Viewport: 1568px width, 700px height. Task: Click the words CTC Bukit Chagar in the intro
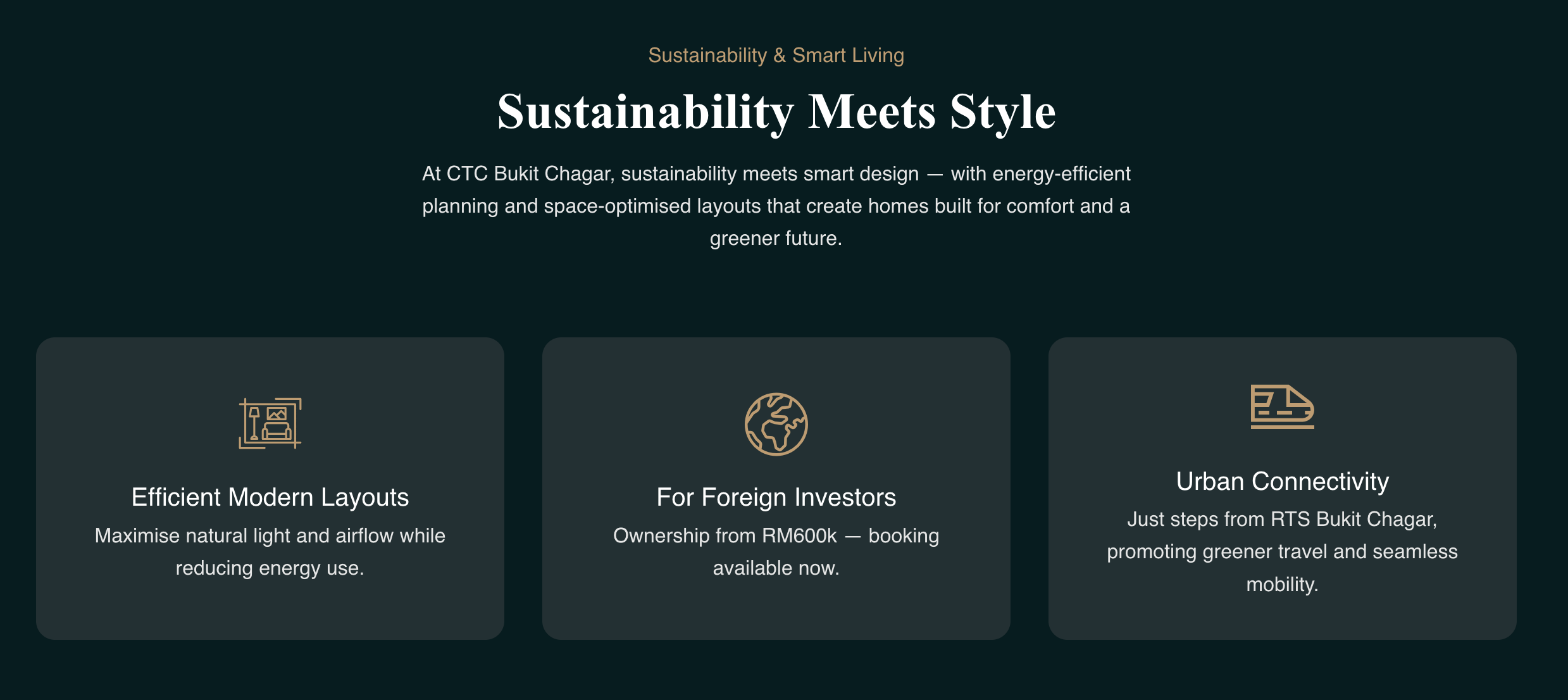[530, 173]
